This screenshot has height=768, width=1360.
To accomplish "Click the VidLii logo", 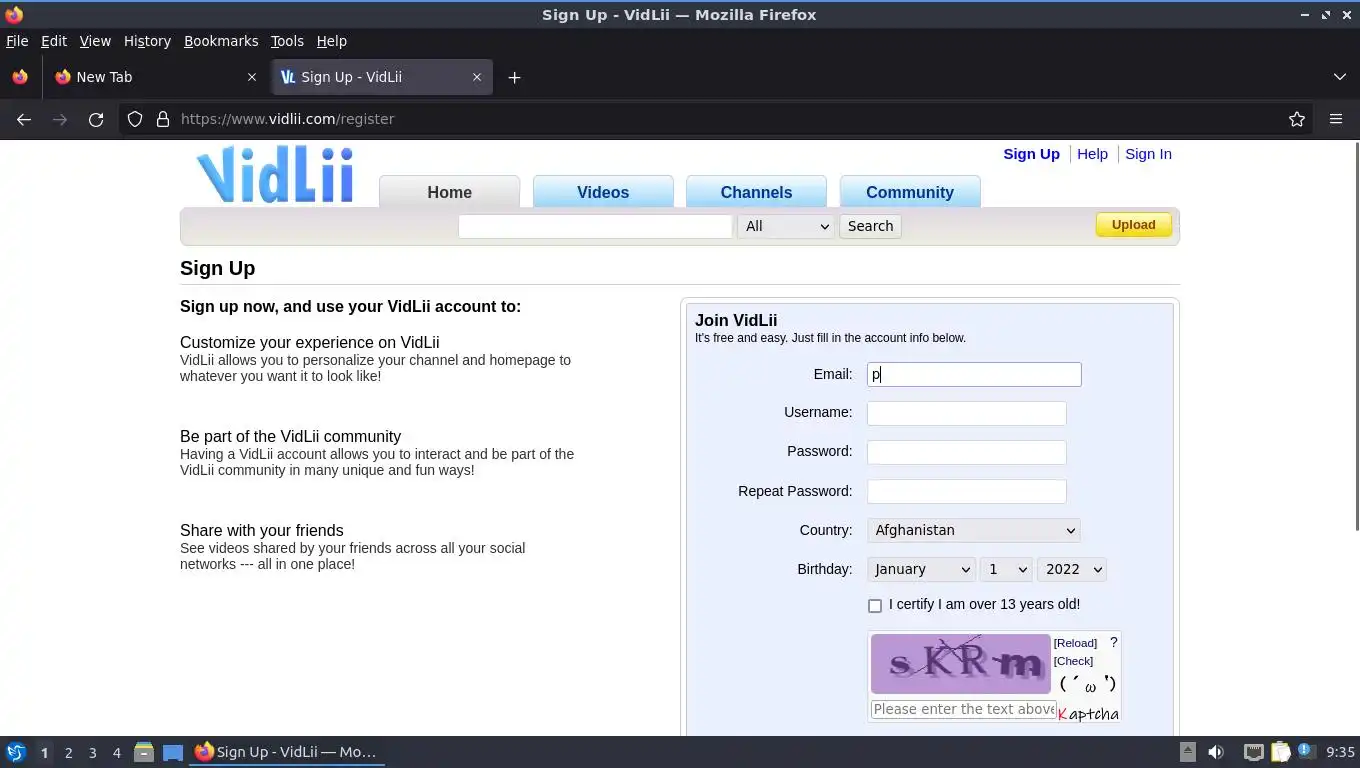I will [275, 175].
